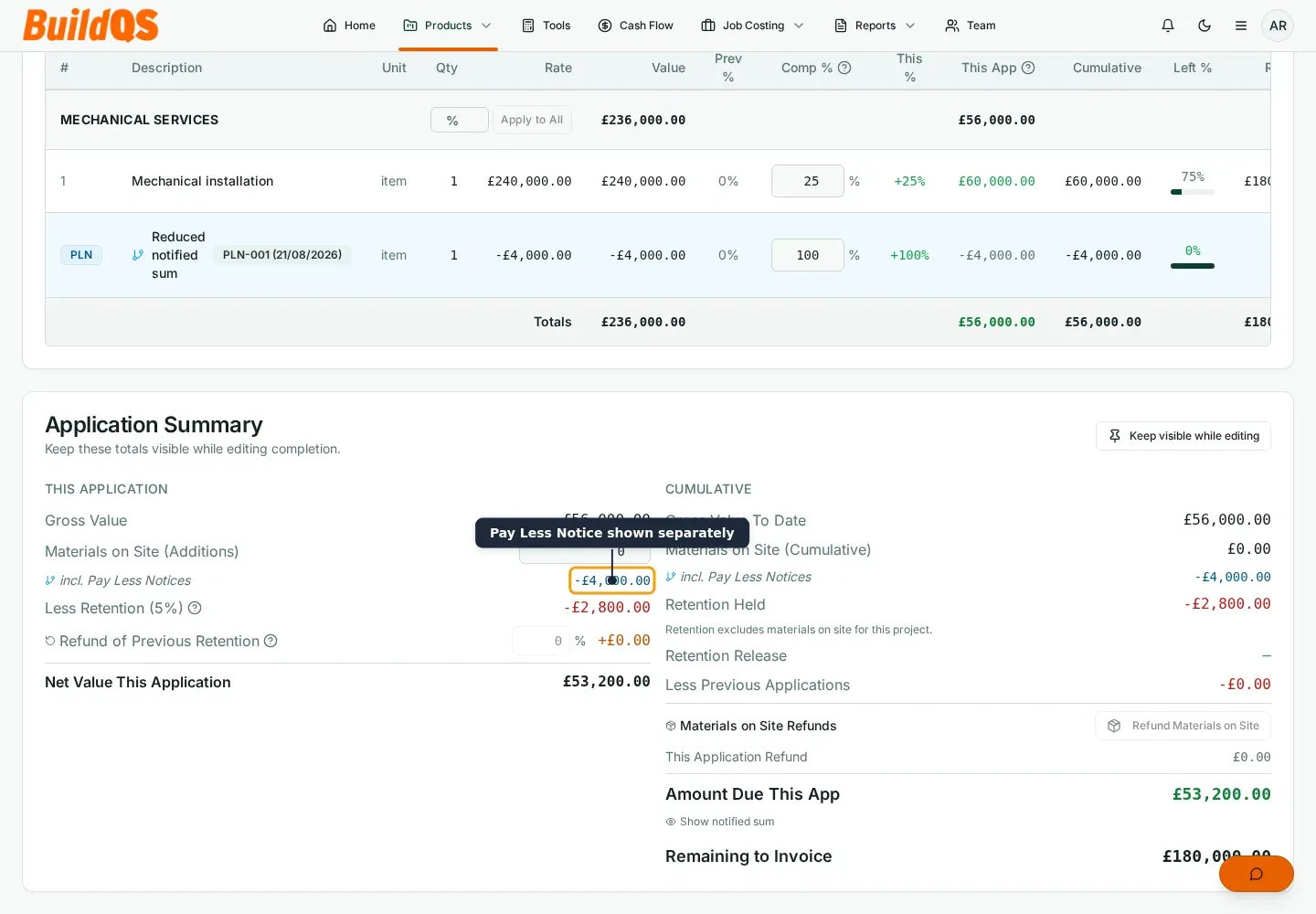
Task: Click £53,200.00 Amount Due This App
Action: [1222, 794]
